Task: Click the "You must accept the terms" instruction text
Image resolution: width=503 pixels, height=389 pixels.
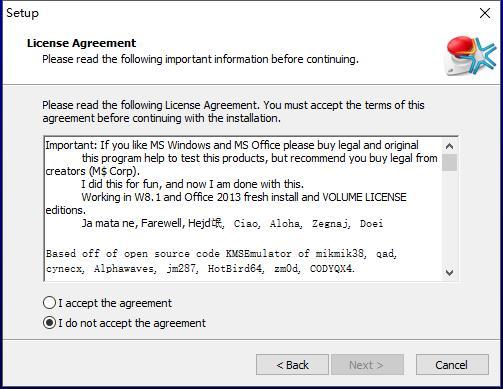Action: 344,105
